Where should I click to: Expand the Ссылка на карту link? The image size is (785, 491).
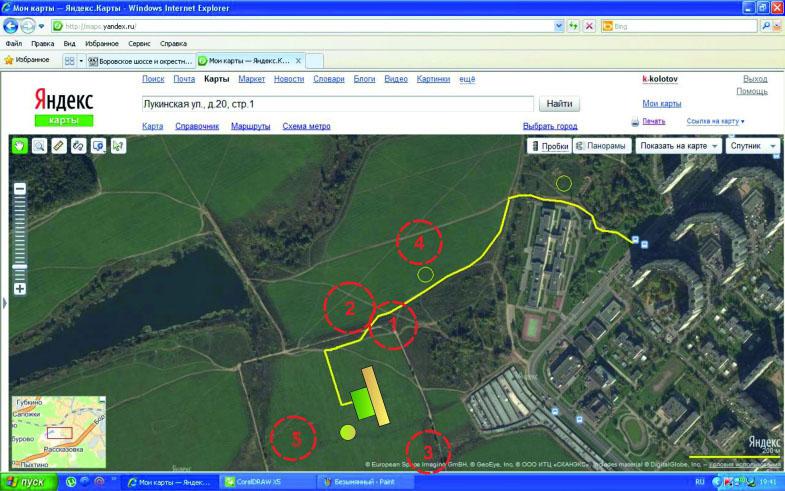pyautogui.click(x=716, y=121)
